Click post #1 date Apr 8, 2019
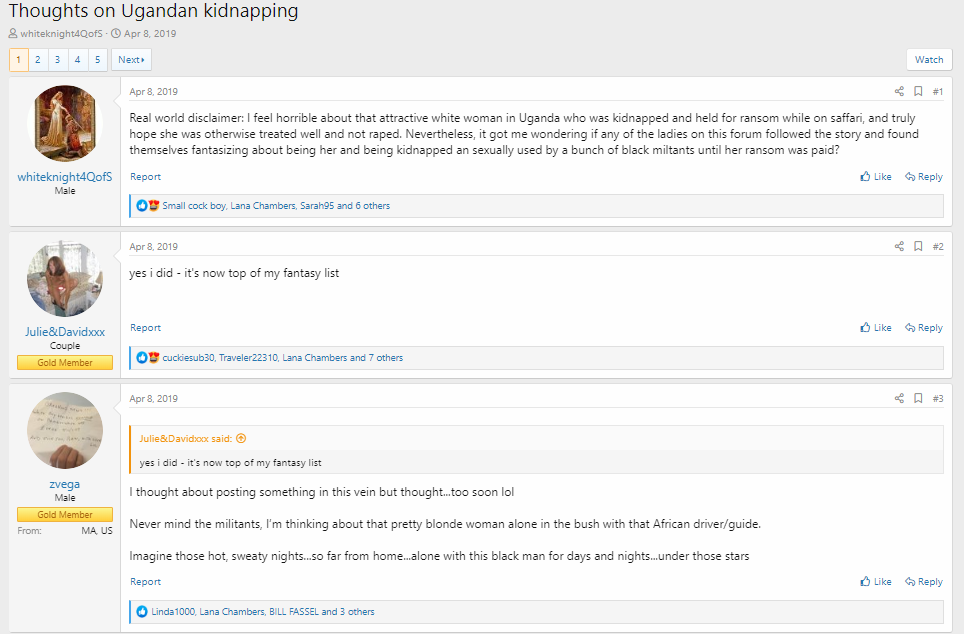Screen dimensions: 964x634 click(x=153, y=92)
